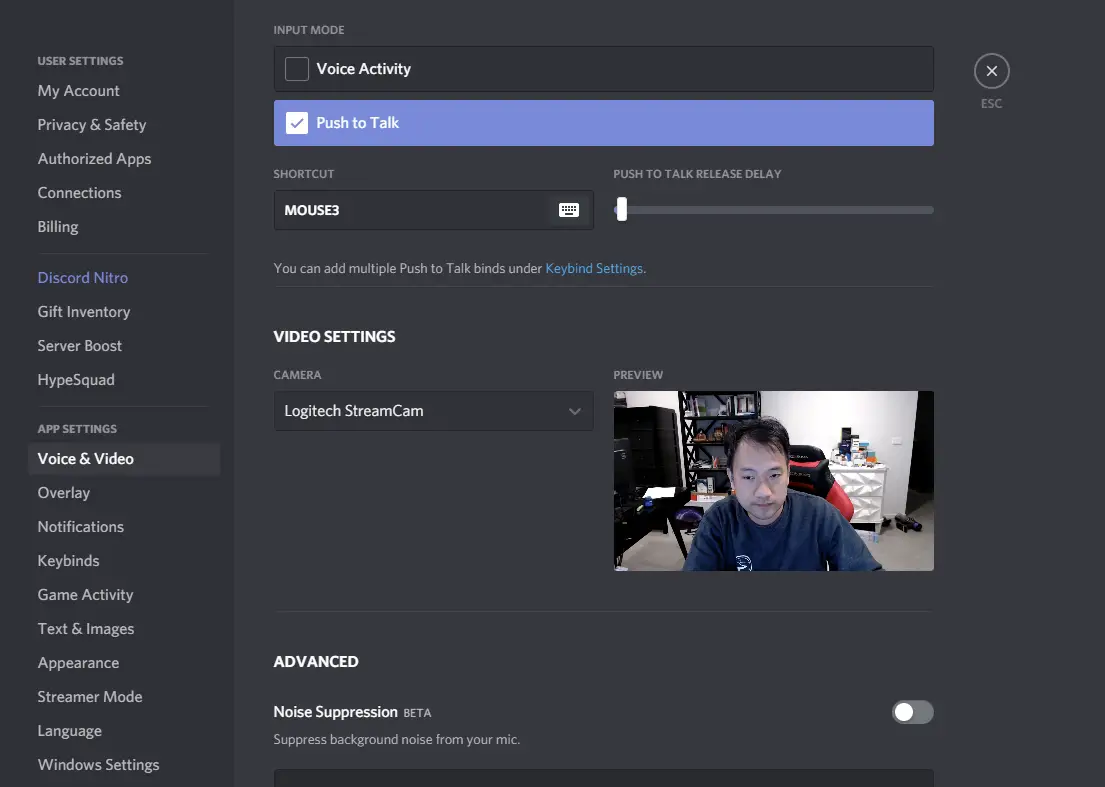The height and width of the screenshot is (787, 1105).
Task: Enable the Voice Activity checkbox
Action: (x=297, y=69)
